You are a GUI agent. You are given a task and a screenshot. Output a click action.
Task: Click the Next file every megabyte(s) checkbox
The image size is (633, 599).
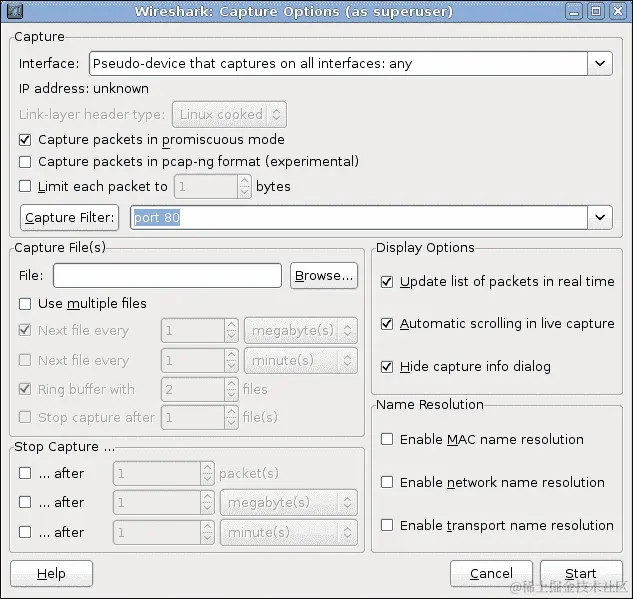[25, 331]
